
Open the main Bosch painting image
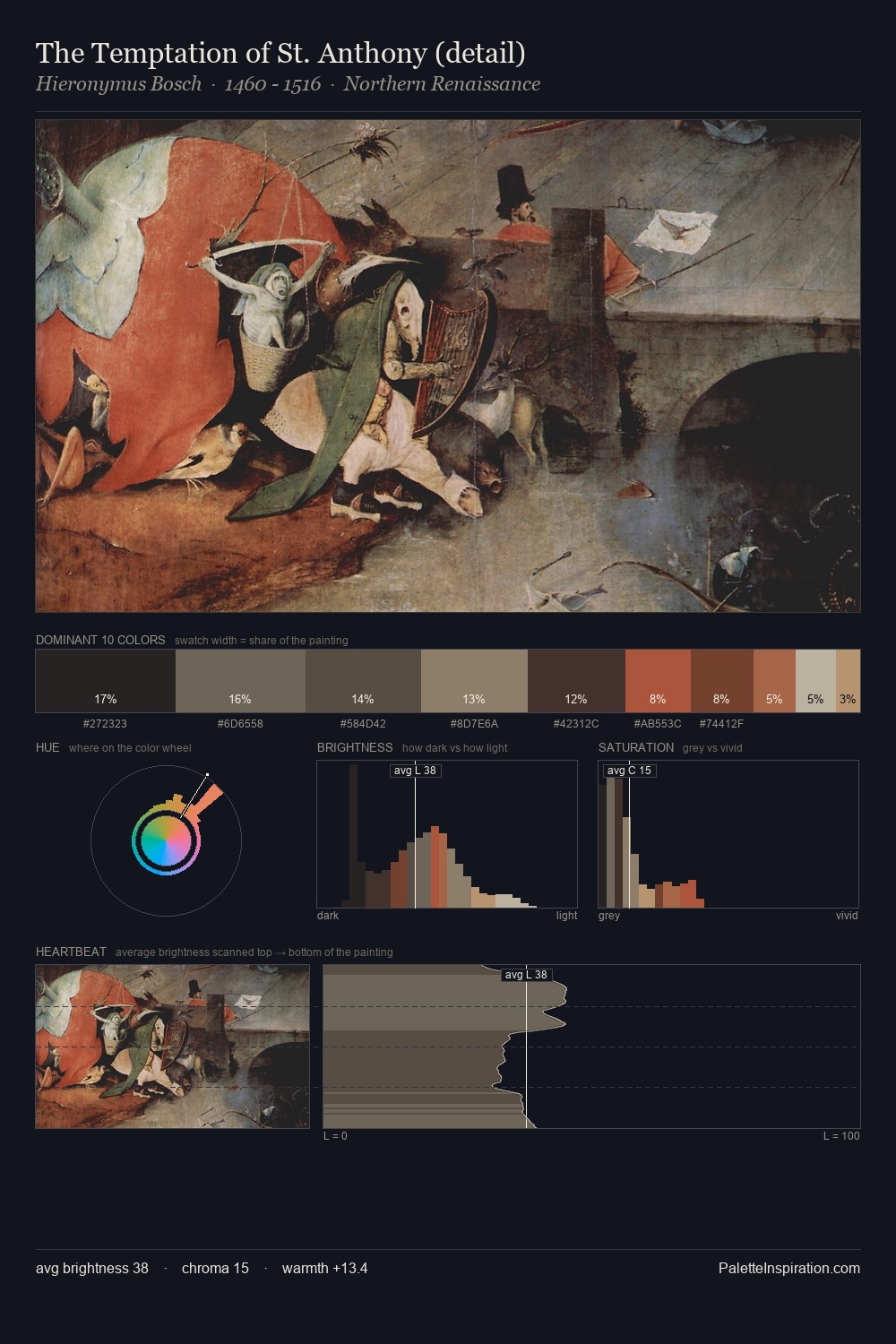click(448, 366)
